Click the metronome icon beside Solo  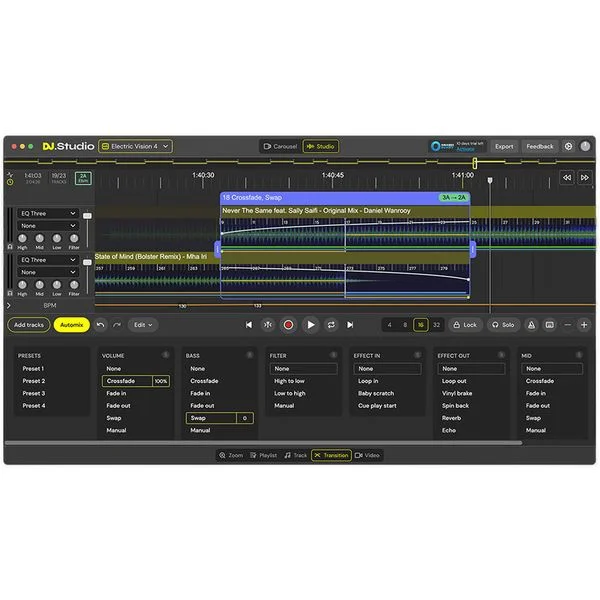(x=531, y=325)
